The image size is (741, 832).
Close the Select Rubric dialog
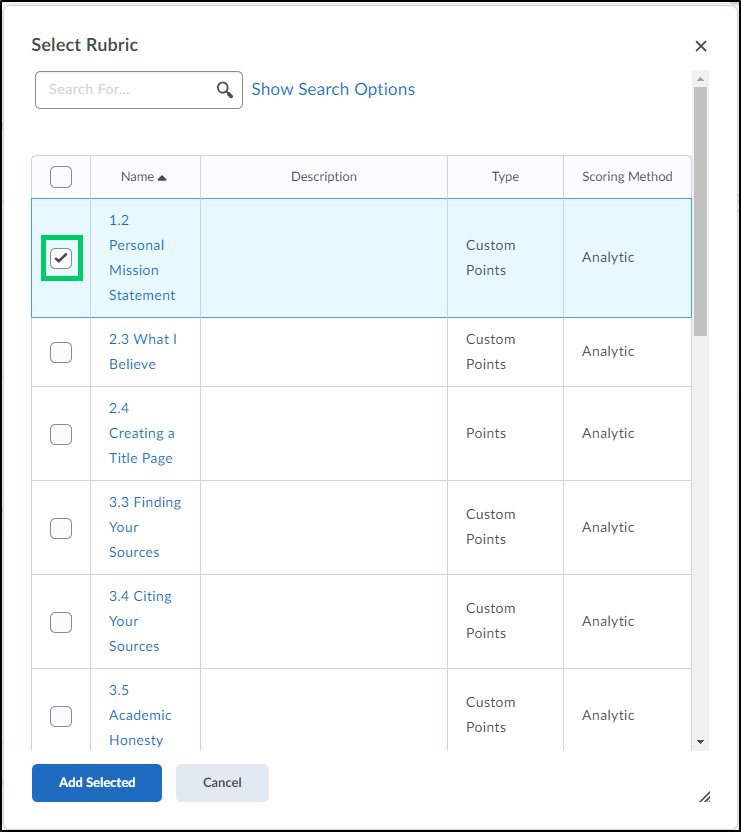click(x=701, y=46)
